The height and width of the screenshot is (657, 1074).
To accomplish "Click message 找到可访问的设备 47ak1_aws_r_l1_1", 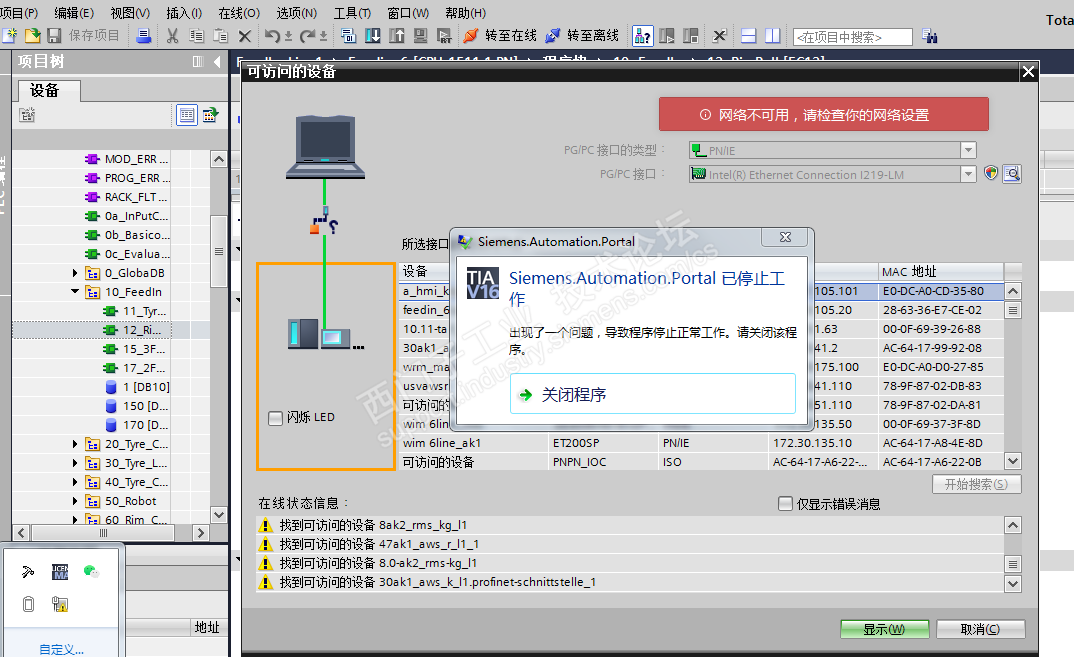I will [x=379, y=544].
